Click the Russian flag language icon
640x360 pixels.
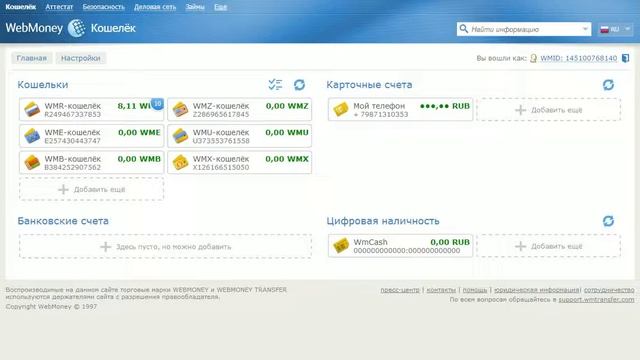click(604, 29)
